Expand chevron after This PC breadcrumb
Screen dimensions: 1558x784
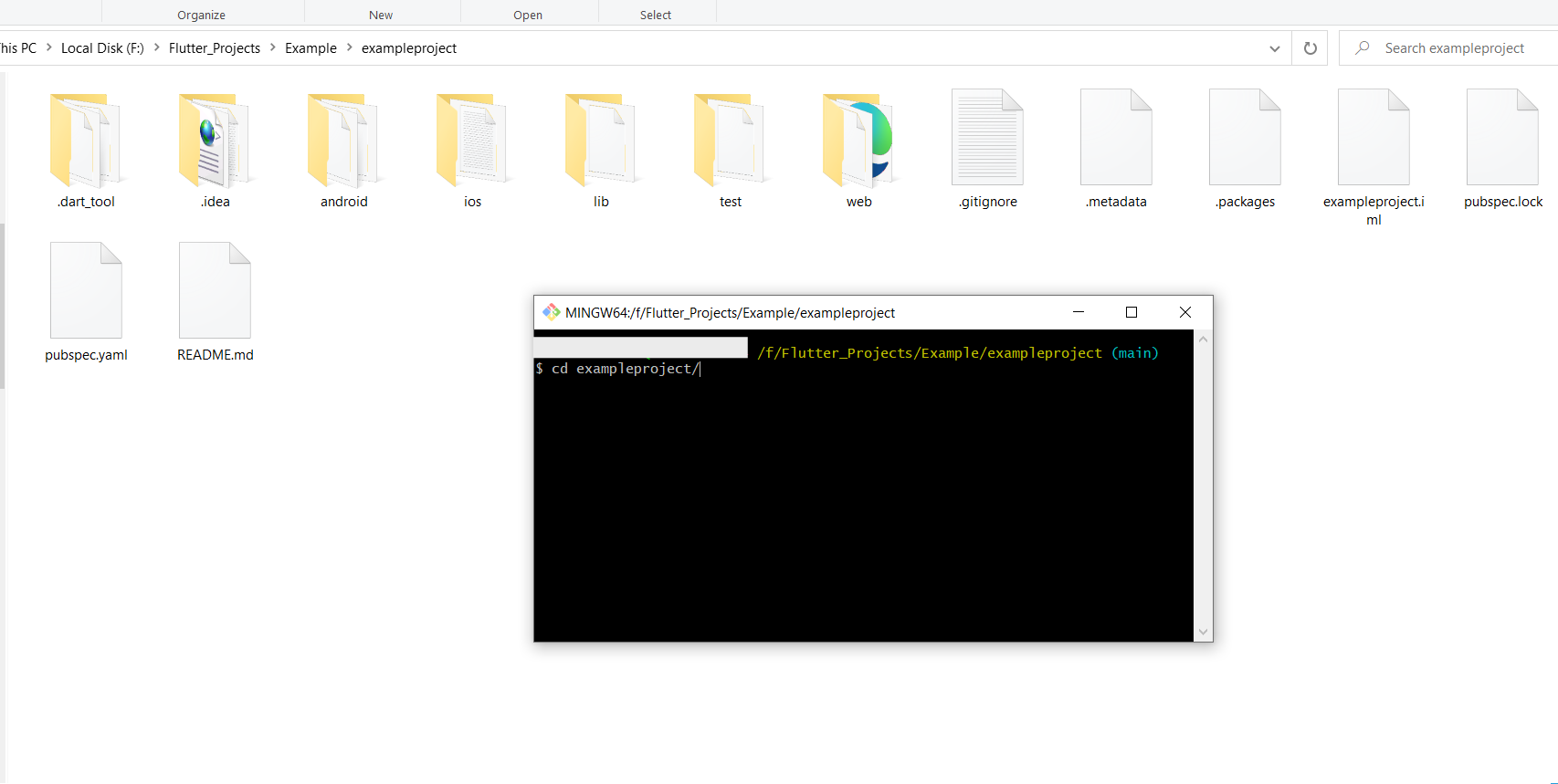tap(48, 47)
